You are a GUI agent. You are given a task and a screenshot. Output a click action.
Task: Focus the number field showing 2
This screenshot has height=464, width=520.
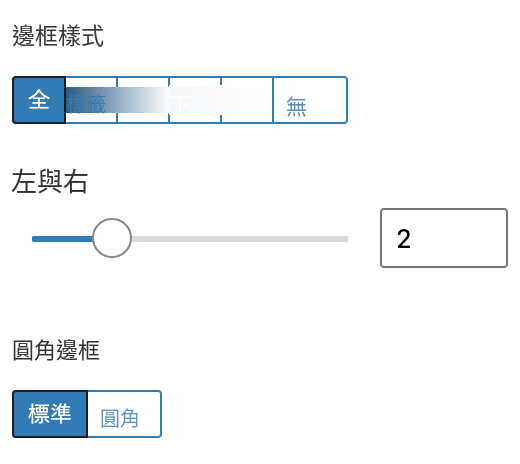pyautogui.click(x=444, y=238)
